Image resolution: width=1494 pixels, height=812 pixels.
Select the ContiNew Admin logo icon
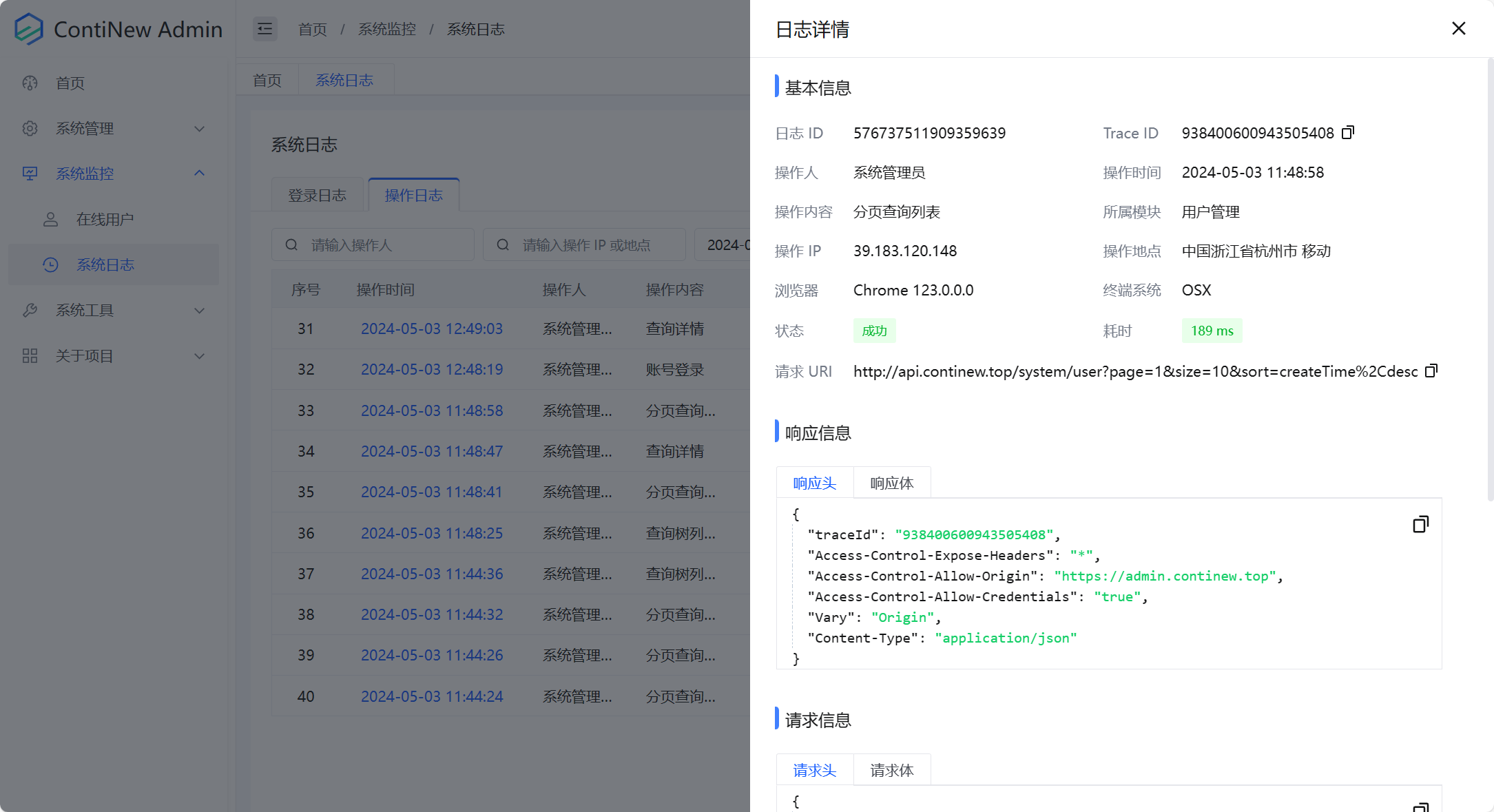[x=28, y=29]
